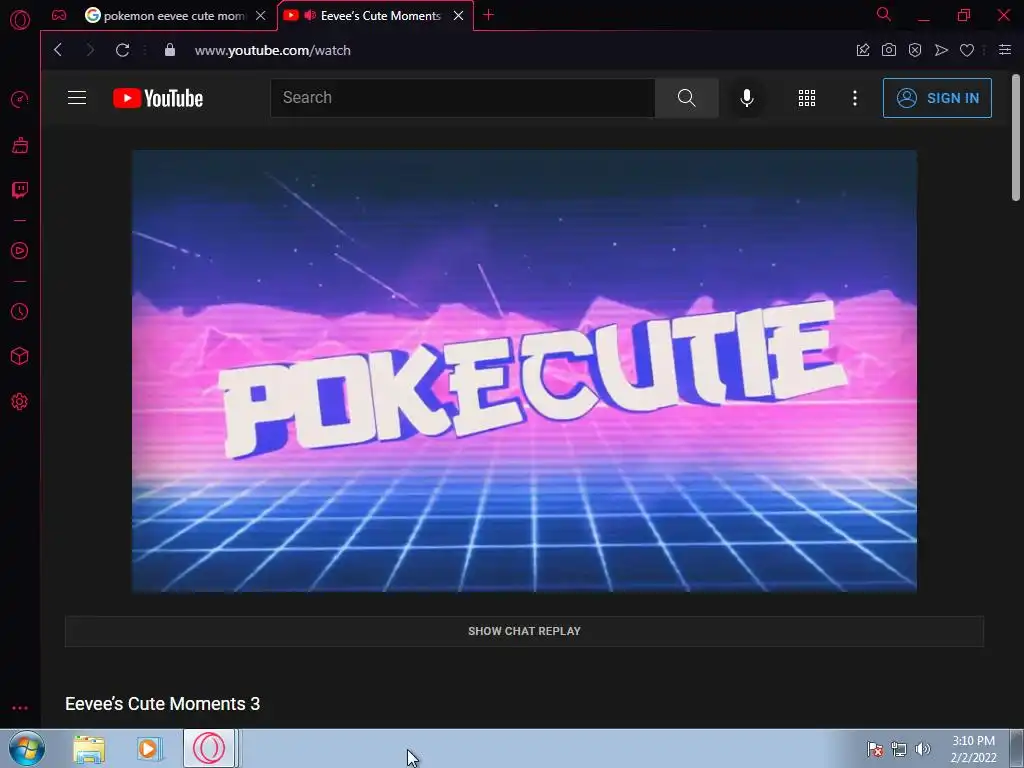Click the YouTube search magnifier button

coord(686,98)
